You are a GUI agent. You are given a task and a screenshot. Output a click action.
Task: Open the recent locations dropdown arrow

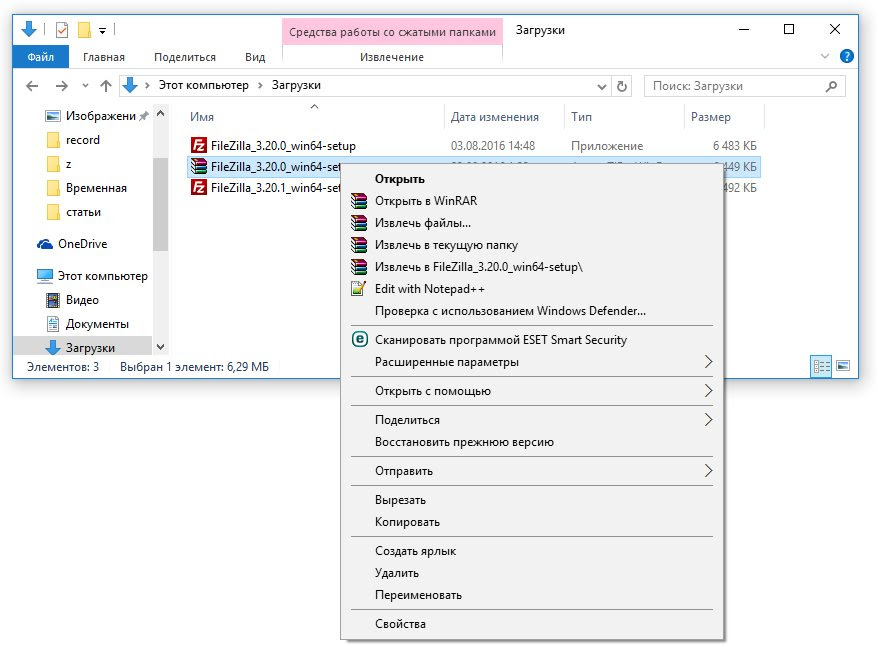[85, 86]
